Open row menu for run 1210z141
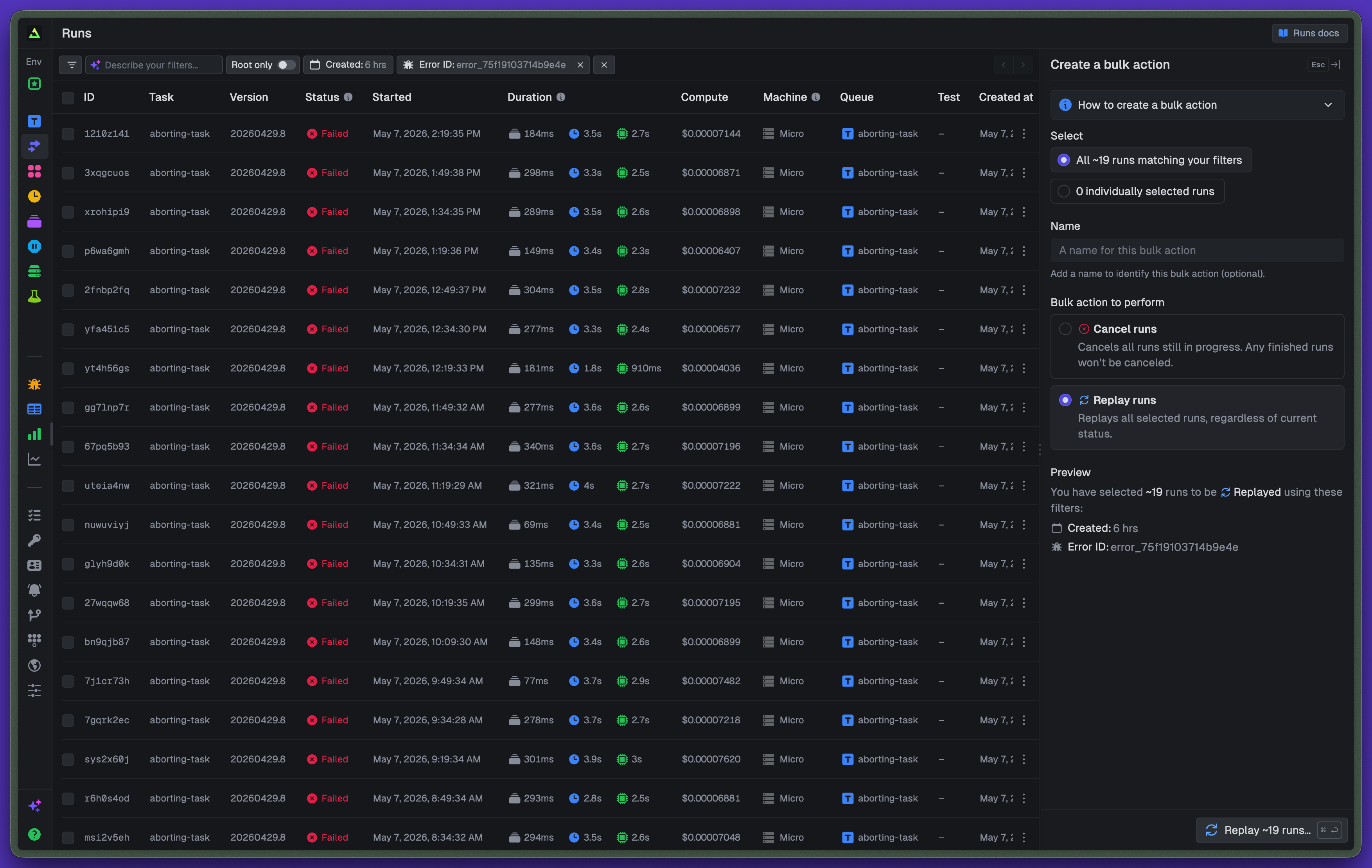Image resolution: width=1372 pixels, height=868 pixels. [1024, 134]
